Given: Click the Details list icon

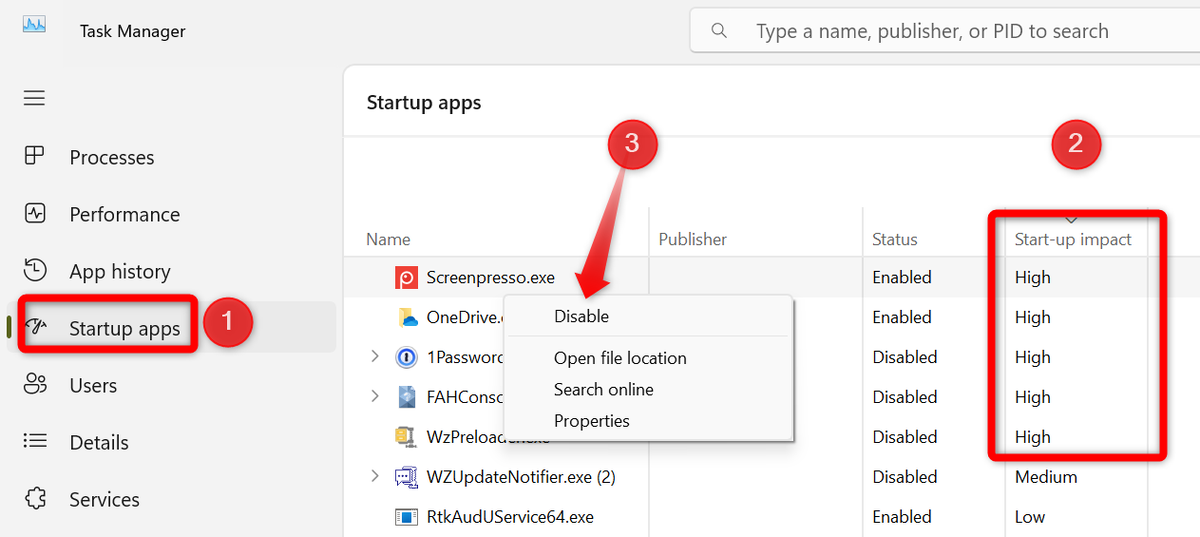Looking at the screenshot, I should (35, 441).
